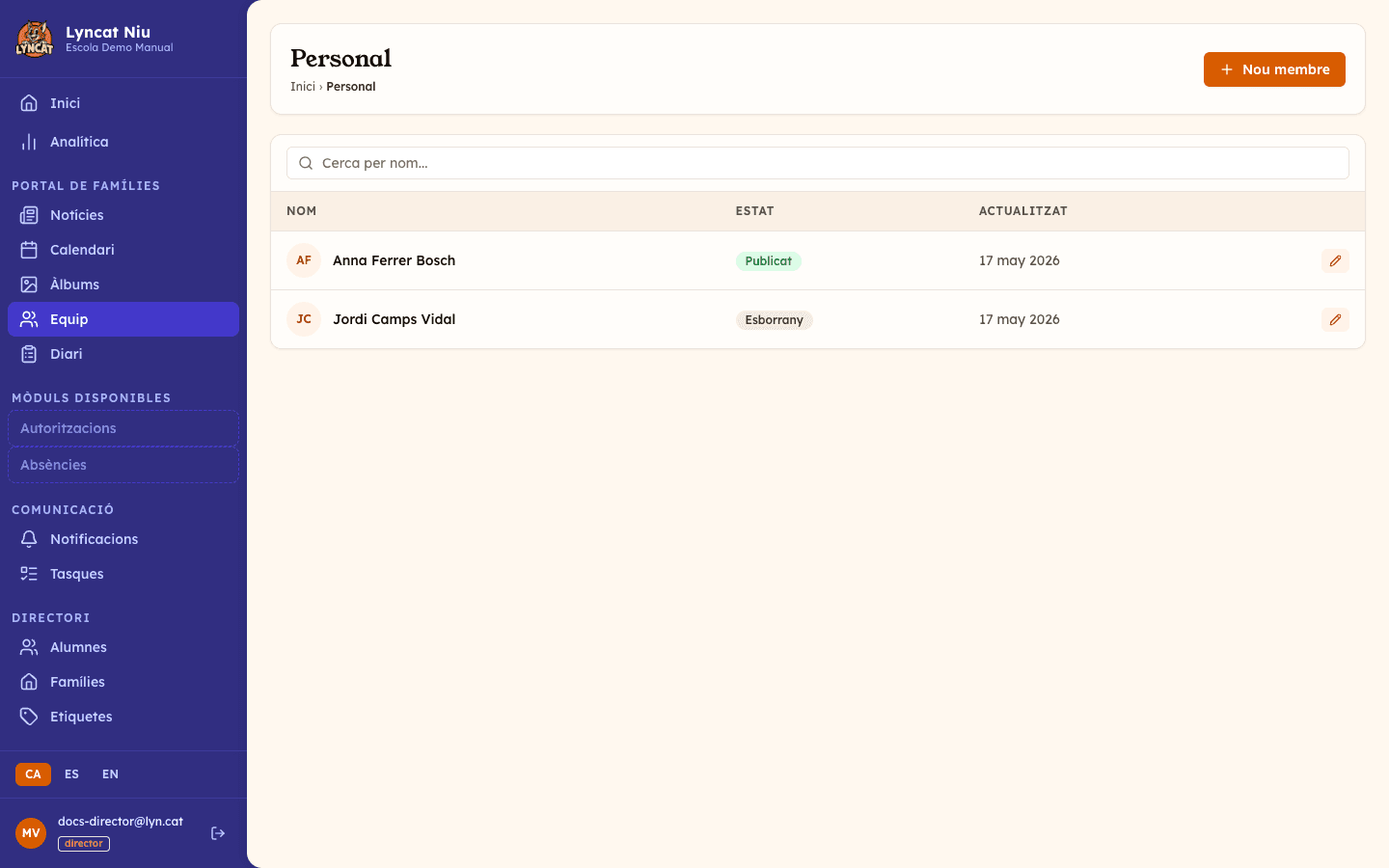
Task: Click the Notificacions bell icon
Action: click(x=29, y=539)
